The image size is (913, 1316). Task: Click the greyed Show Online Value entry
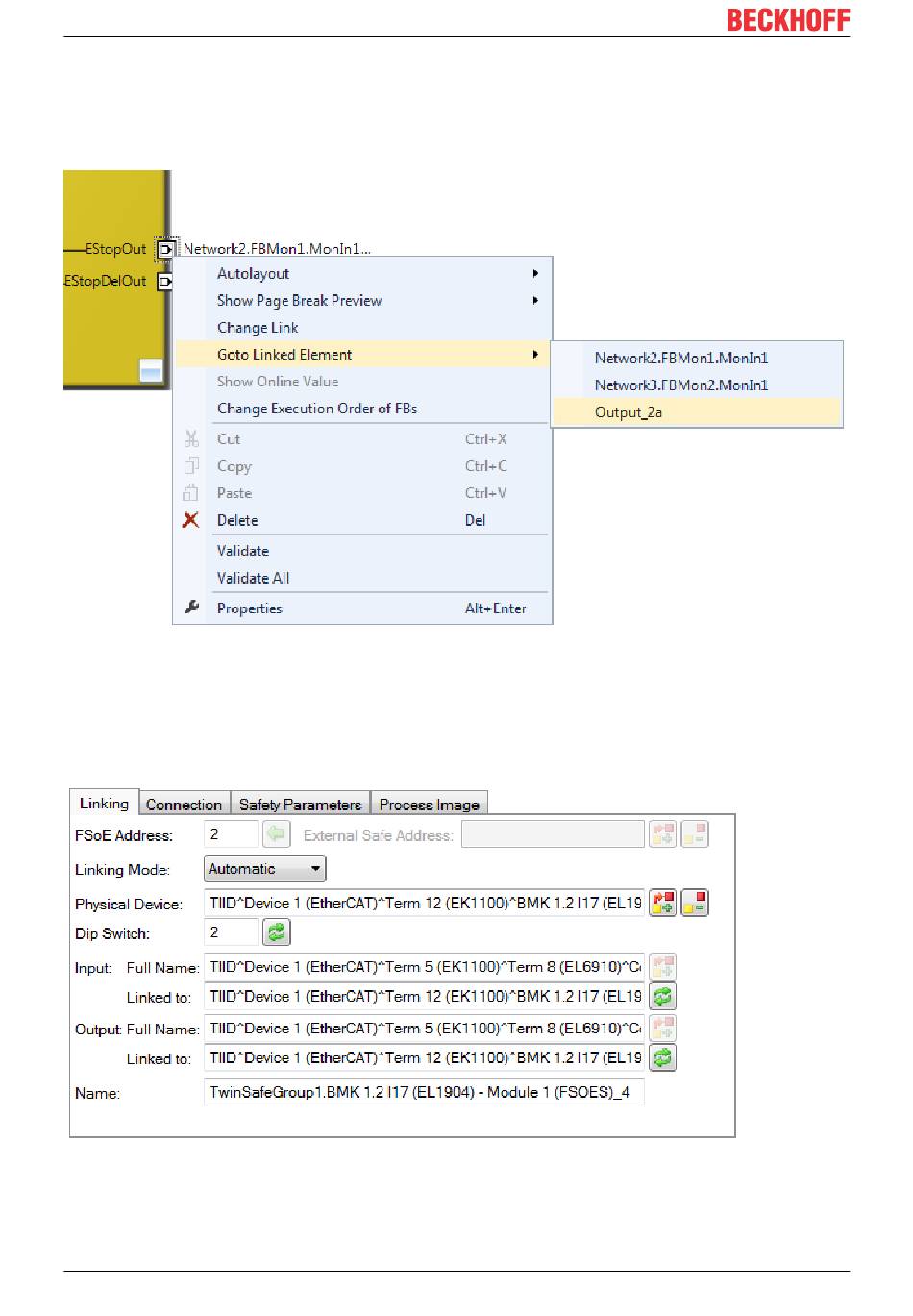(363, 382)
